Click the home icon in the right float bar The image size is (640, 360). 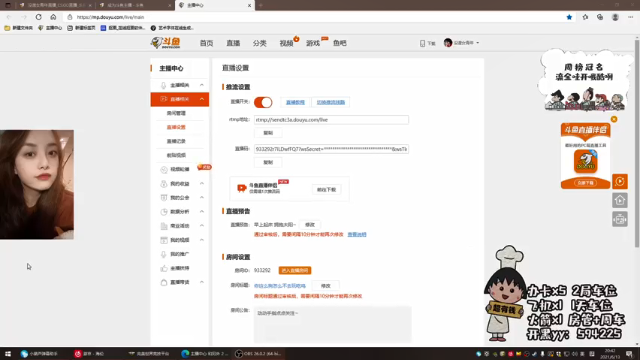[620, 200]
